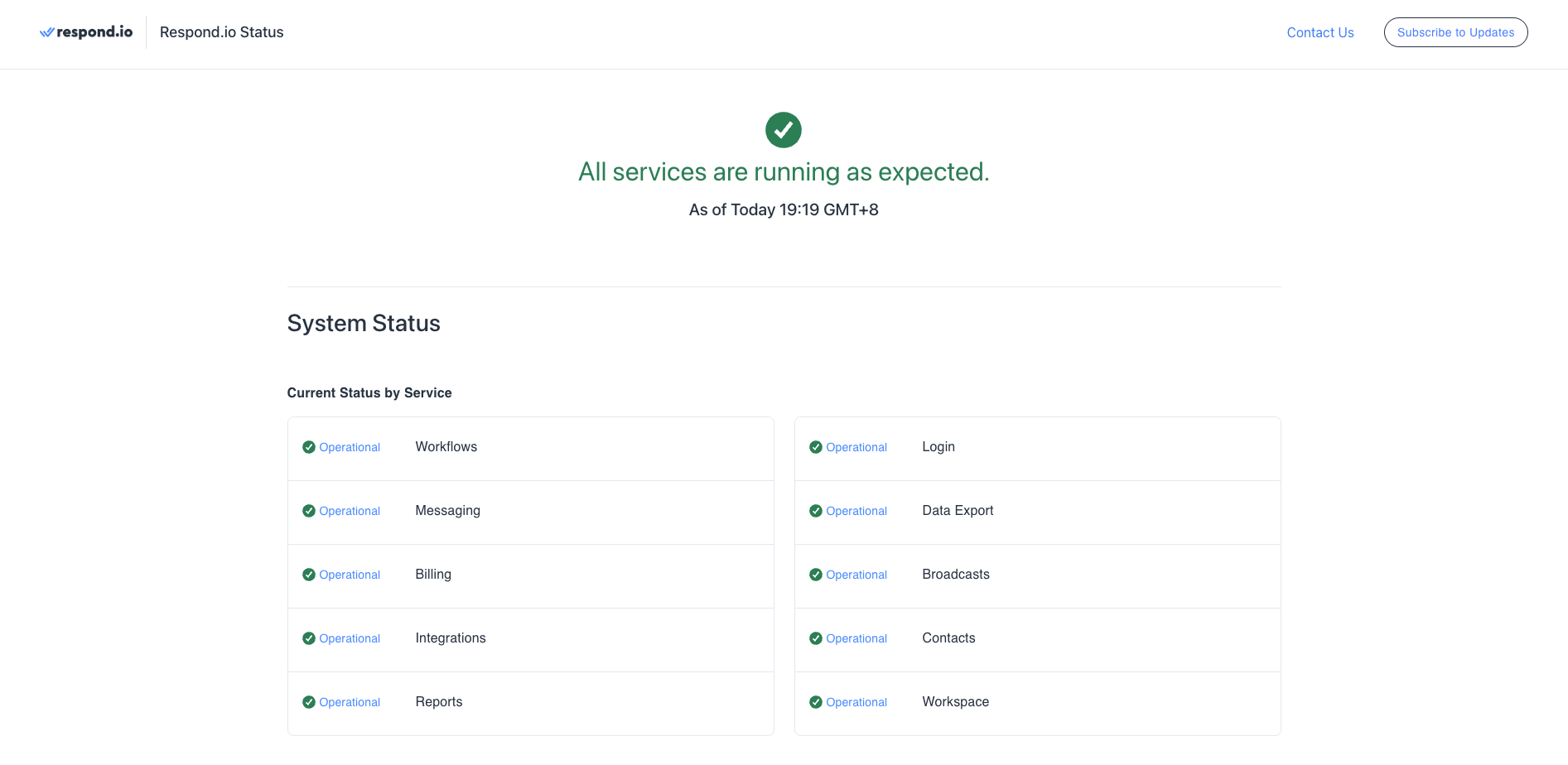Image resolution: width=1568 pixels, height=765 pixels.
Task: Click the status icon beside Billing
Action: tap(310, 575)
